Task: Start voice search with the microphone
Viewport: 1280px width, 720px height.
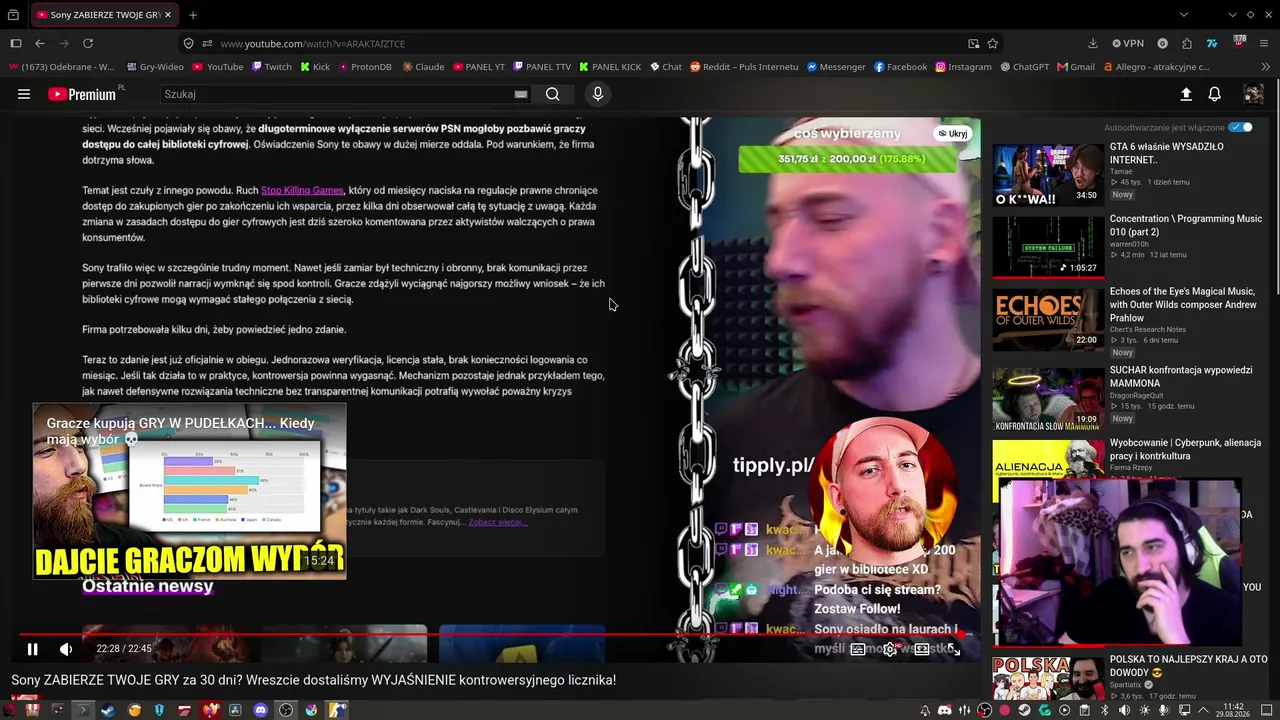Action: 598,94
